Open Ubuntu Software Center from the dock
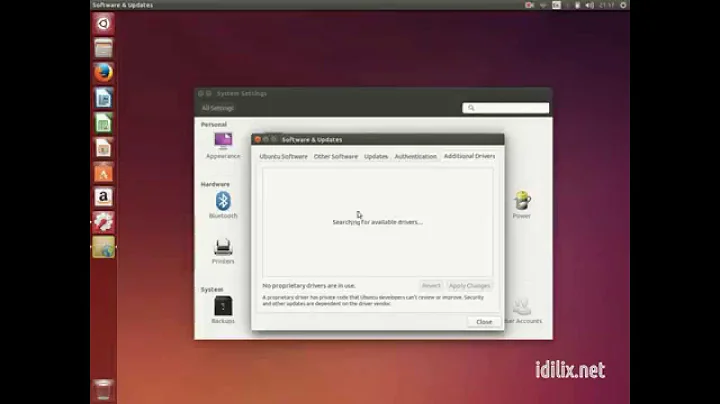 pos(103,173)
